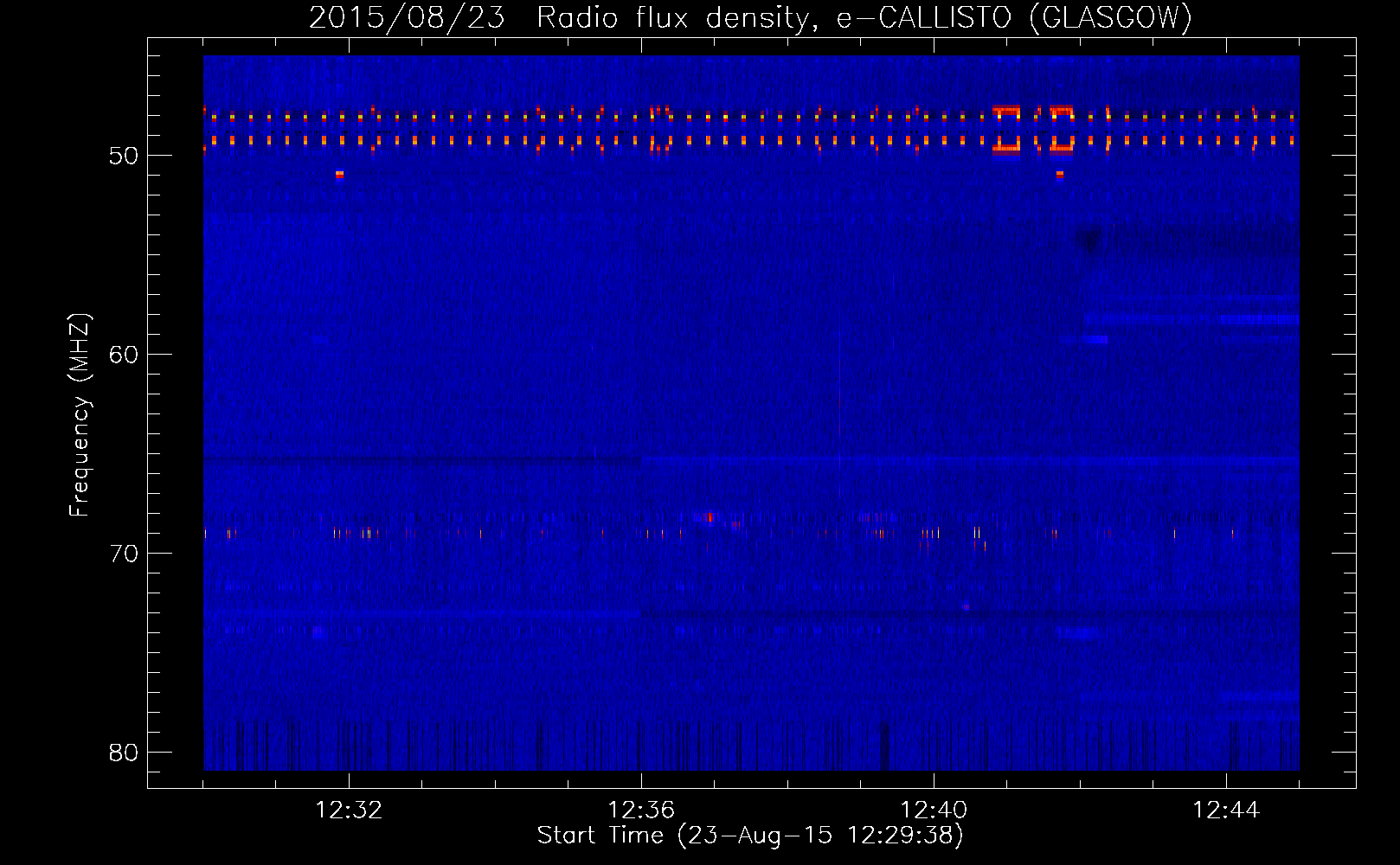
Task: Click the 12:44 time tick label
Action: [x=1226, y=811]
